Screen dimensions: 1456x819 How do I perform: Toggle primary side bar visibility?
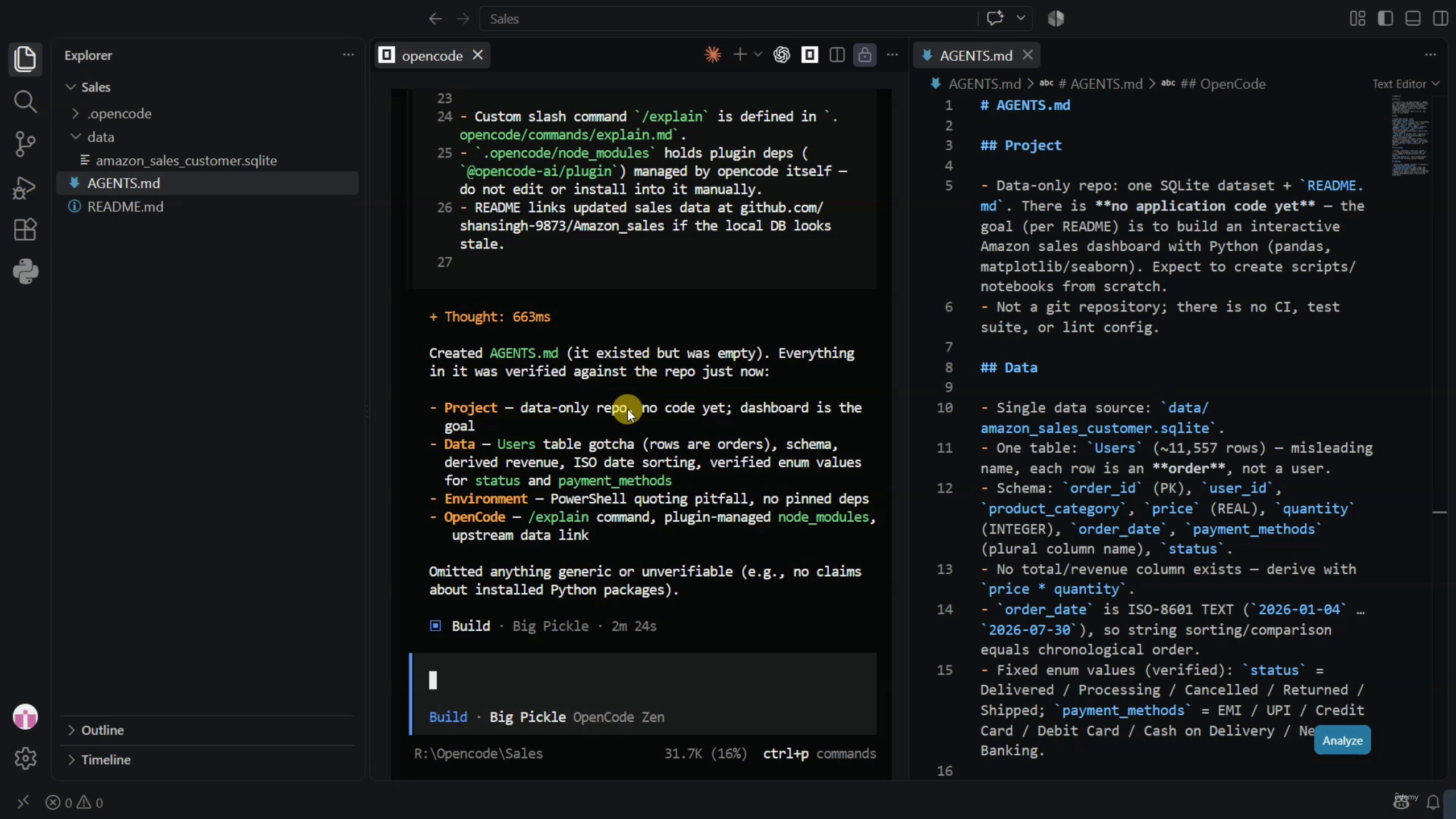pos(1385,18)
